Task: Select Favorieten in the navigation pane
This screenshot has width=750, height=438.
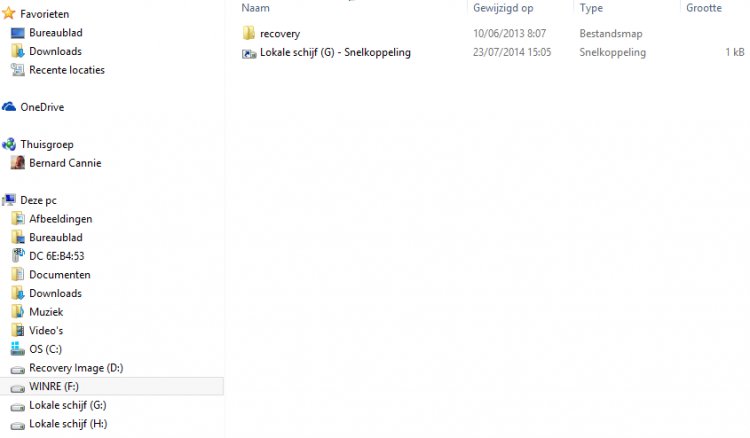Action: coord(44,14)
